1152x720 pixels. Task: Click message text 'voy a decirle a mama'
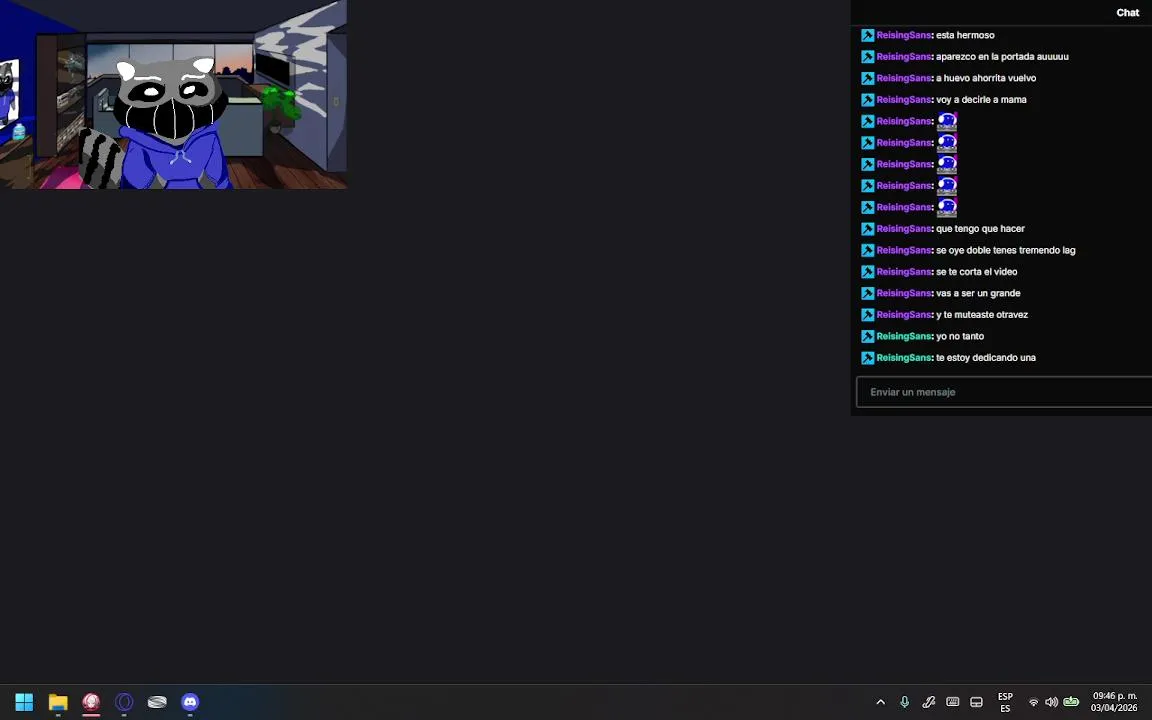coord(982,100)
